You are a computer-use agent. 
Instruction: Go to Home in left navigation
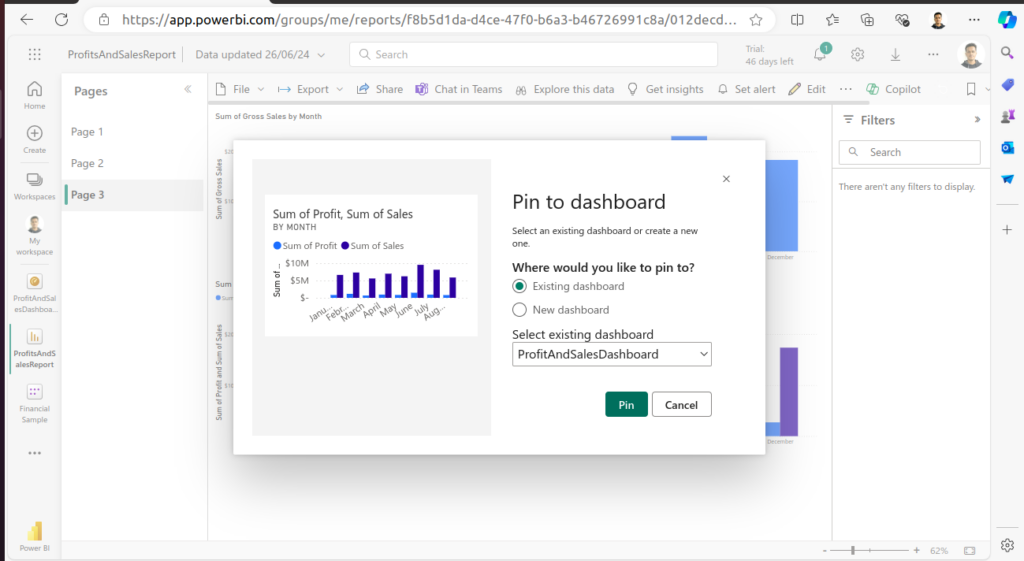pos(35,94)
